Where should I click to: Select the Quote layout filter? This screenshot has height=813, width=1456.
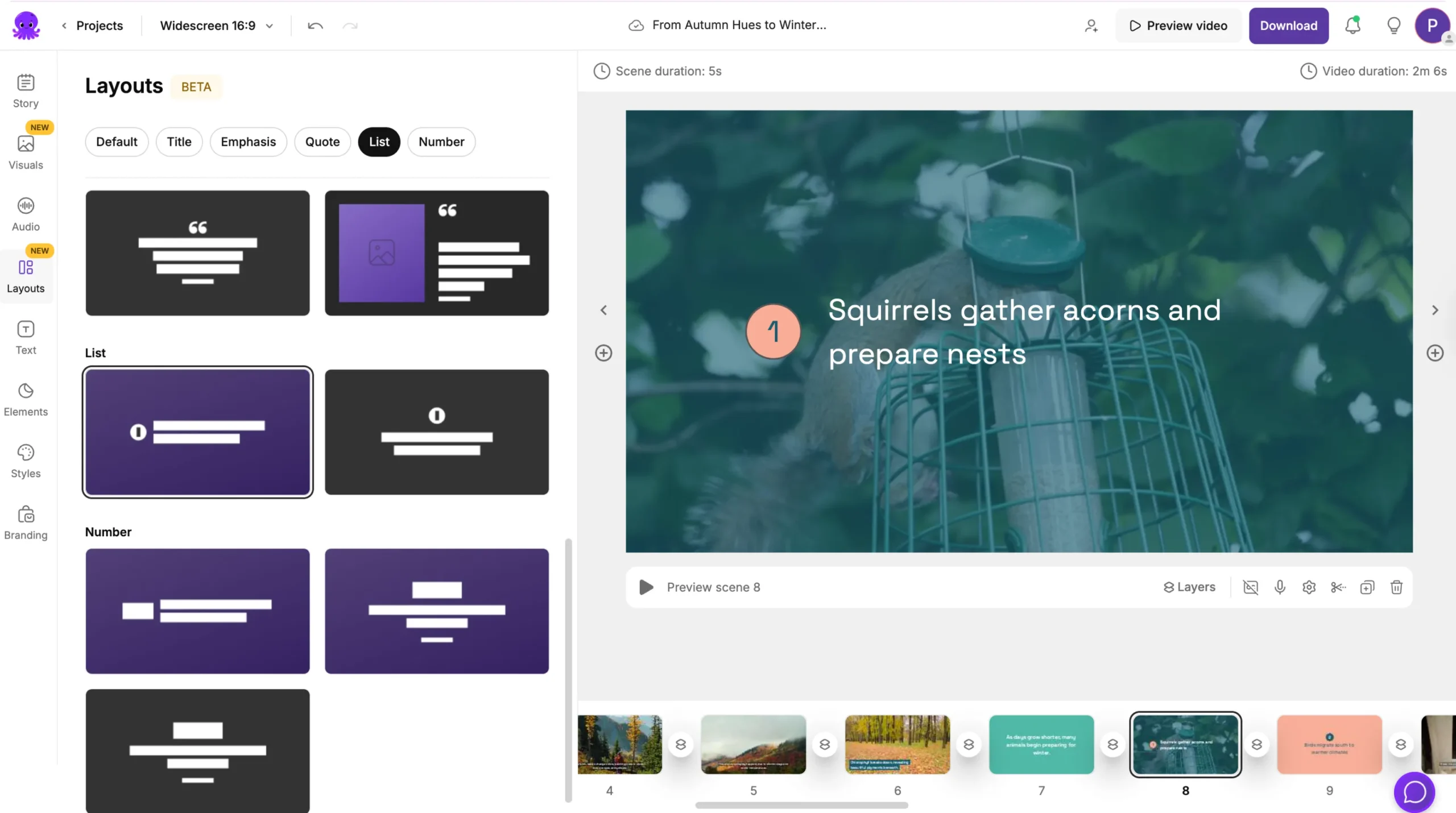pos(322,142)
